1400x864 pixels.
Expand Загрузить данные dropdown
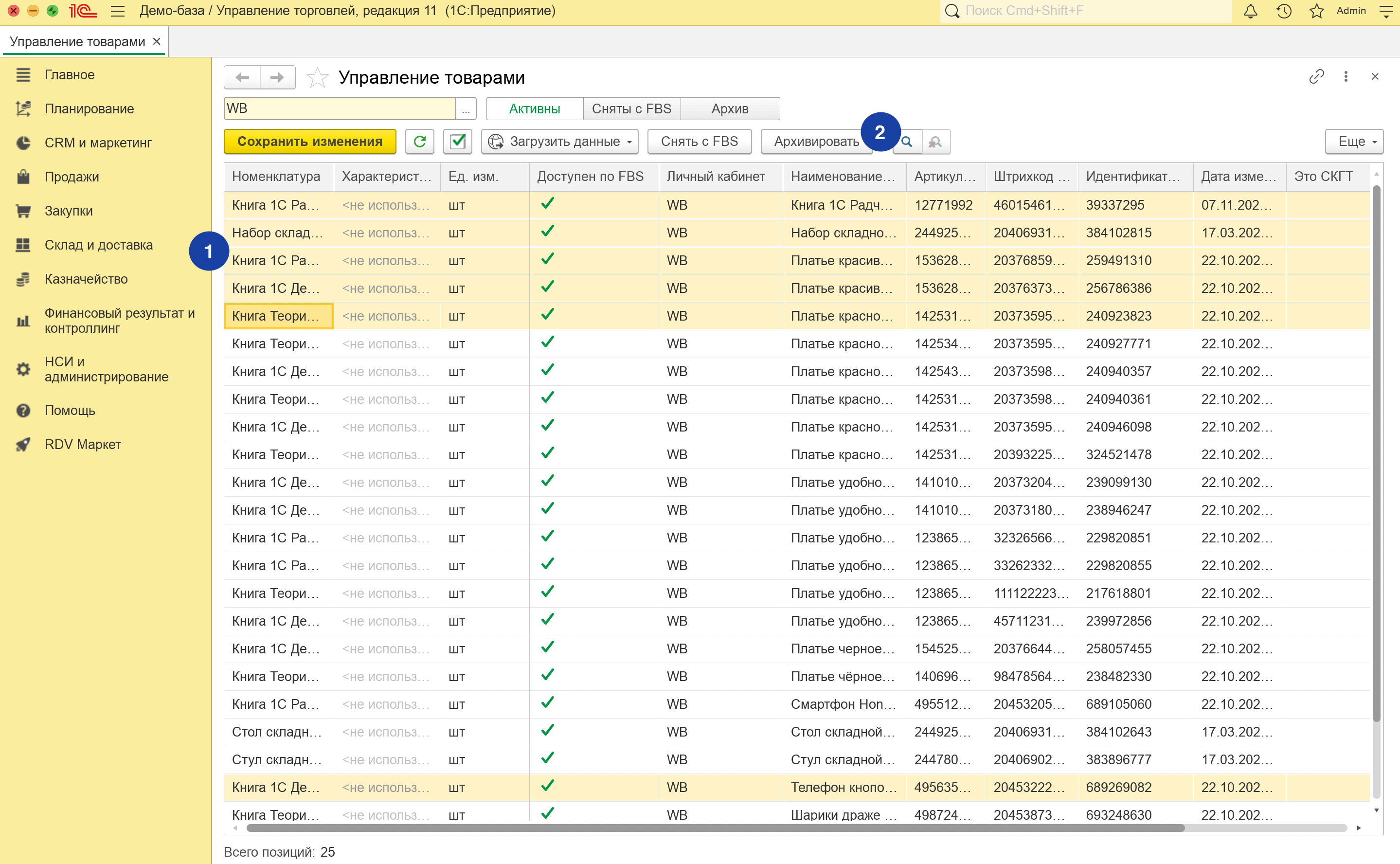pos(559,141)
